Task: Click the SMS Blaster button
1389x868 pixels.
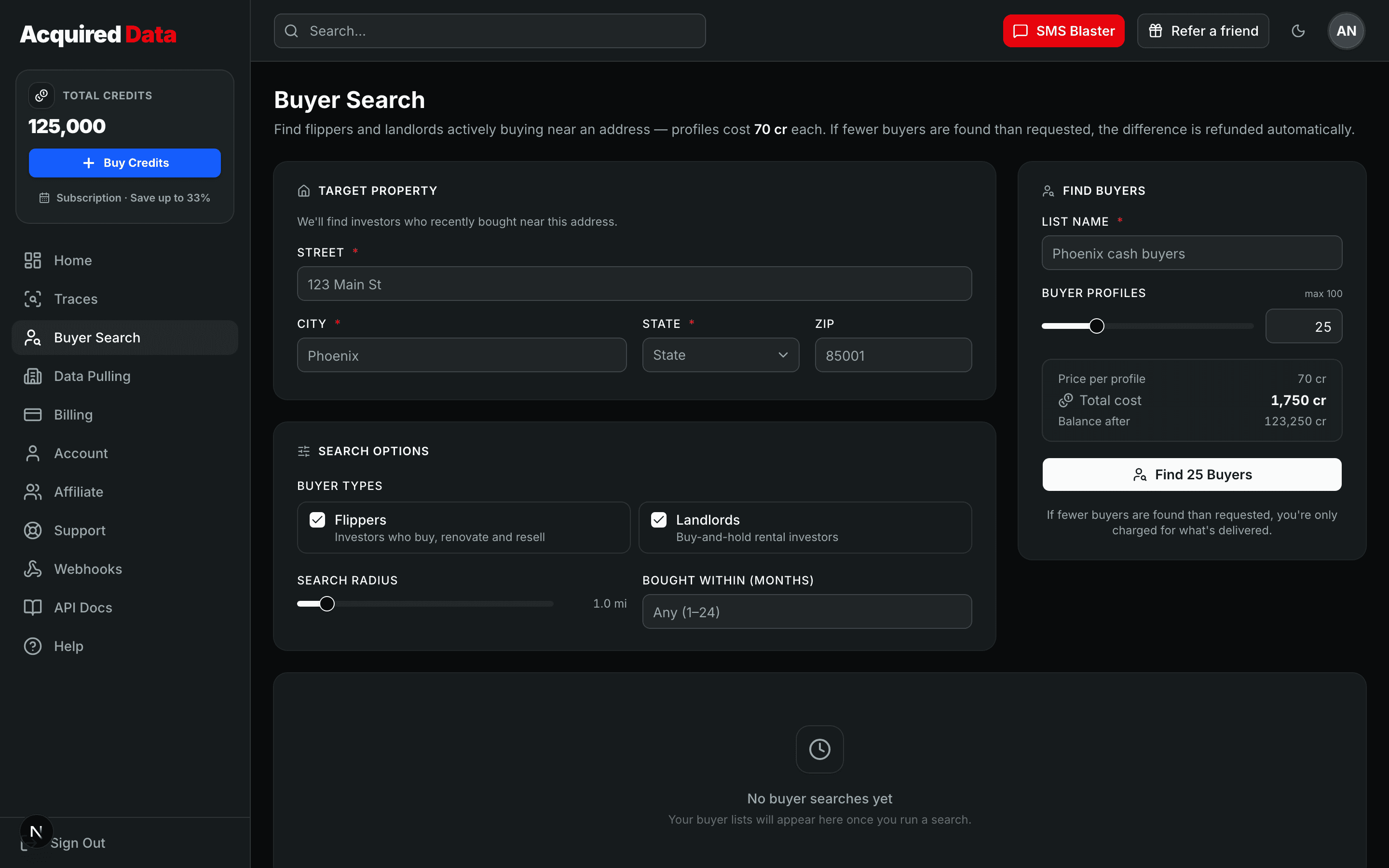Action: (1063, 31)
